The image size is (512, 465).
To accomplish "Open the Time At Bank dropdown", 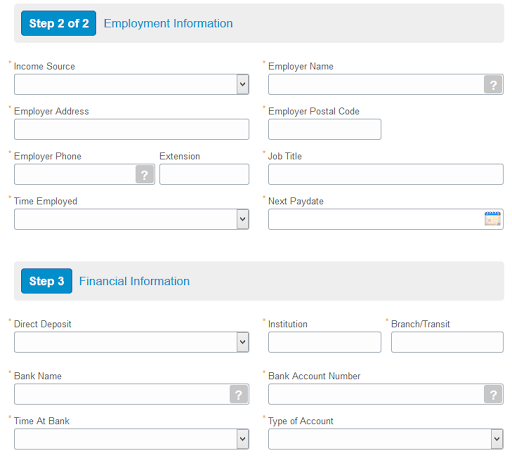I will tap(131, 439).
